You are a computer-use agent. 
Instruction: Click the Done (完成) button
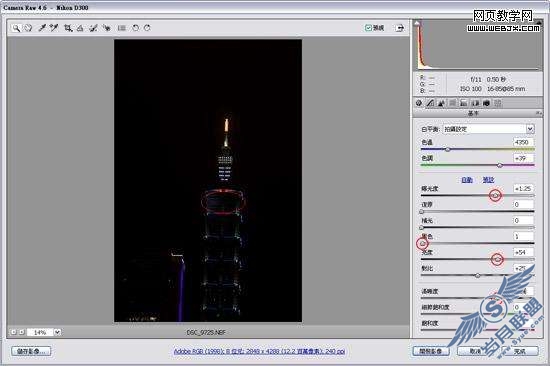point(520,351)
